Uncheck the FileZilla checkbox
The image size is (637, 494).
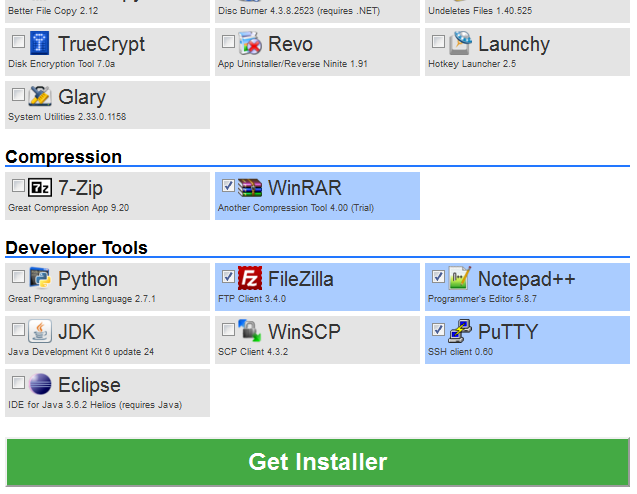(228, 277)
